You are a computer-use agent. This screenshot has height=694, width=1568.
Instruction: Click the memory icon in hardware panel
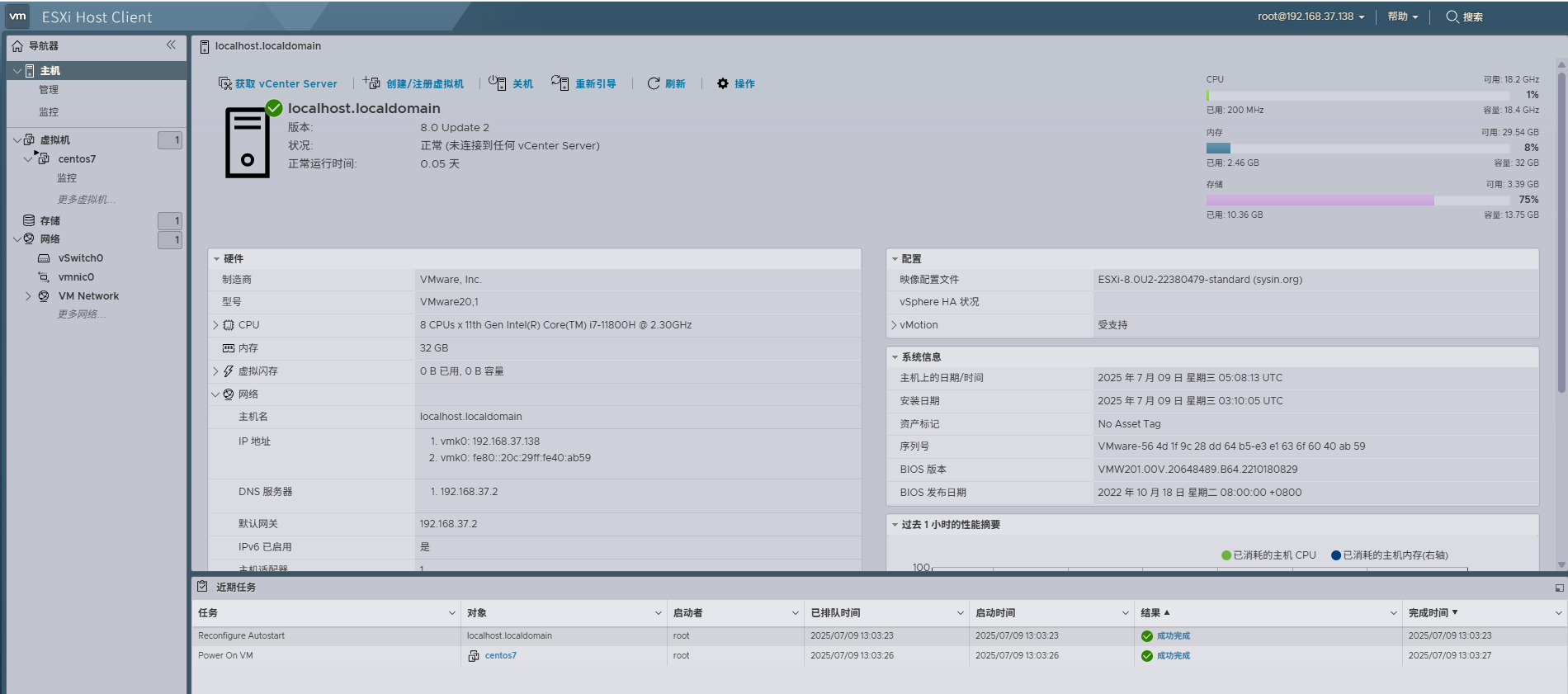[x=229, y=348]
